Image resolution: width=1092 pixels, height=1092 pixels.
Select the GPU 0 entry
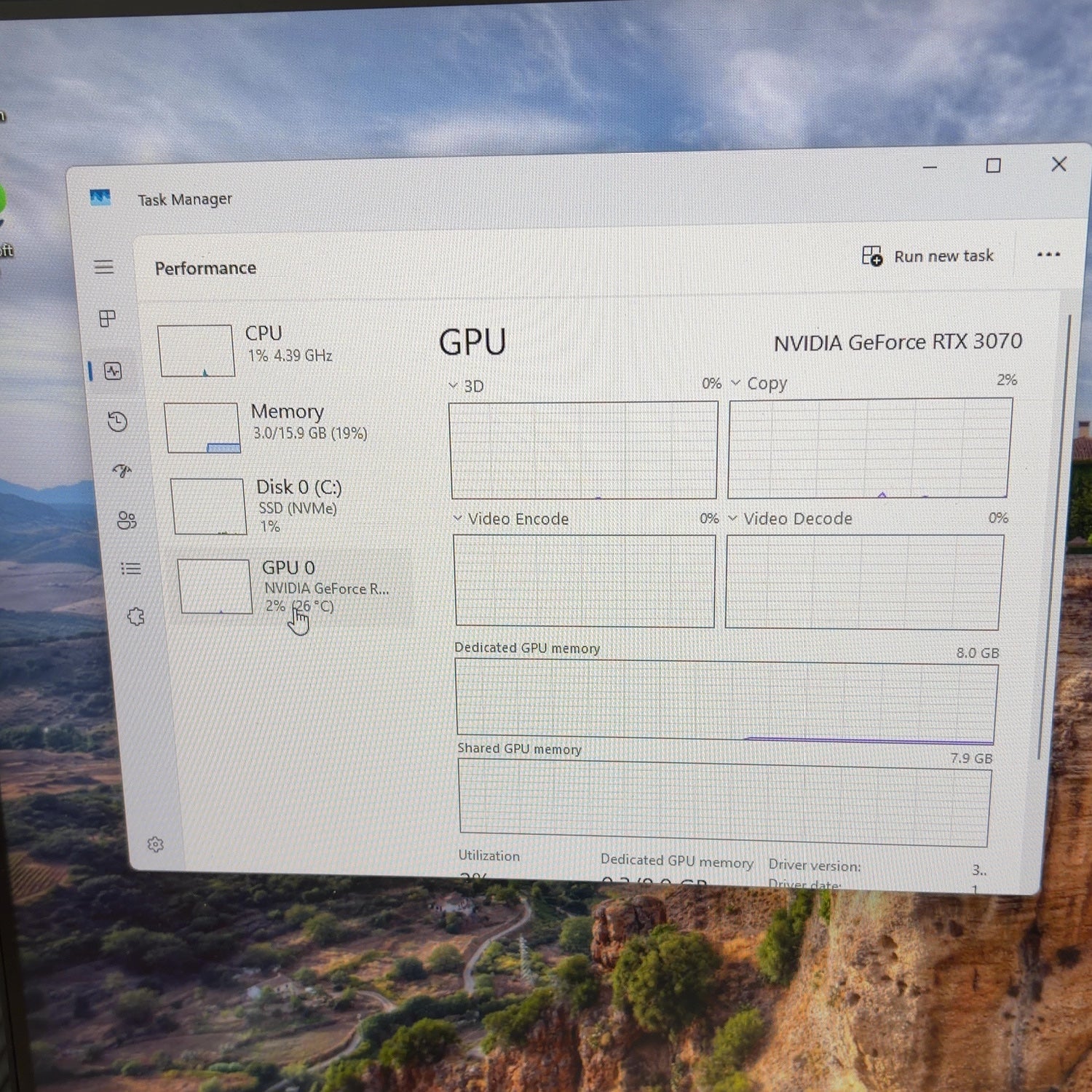point(293,587)
